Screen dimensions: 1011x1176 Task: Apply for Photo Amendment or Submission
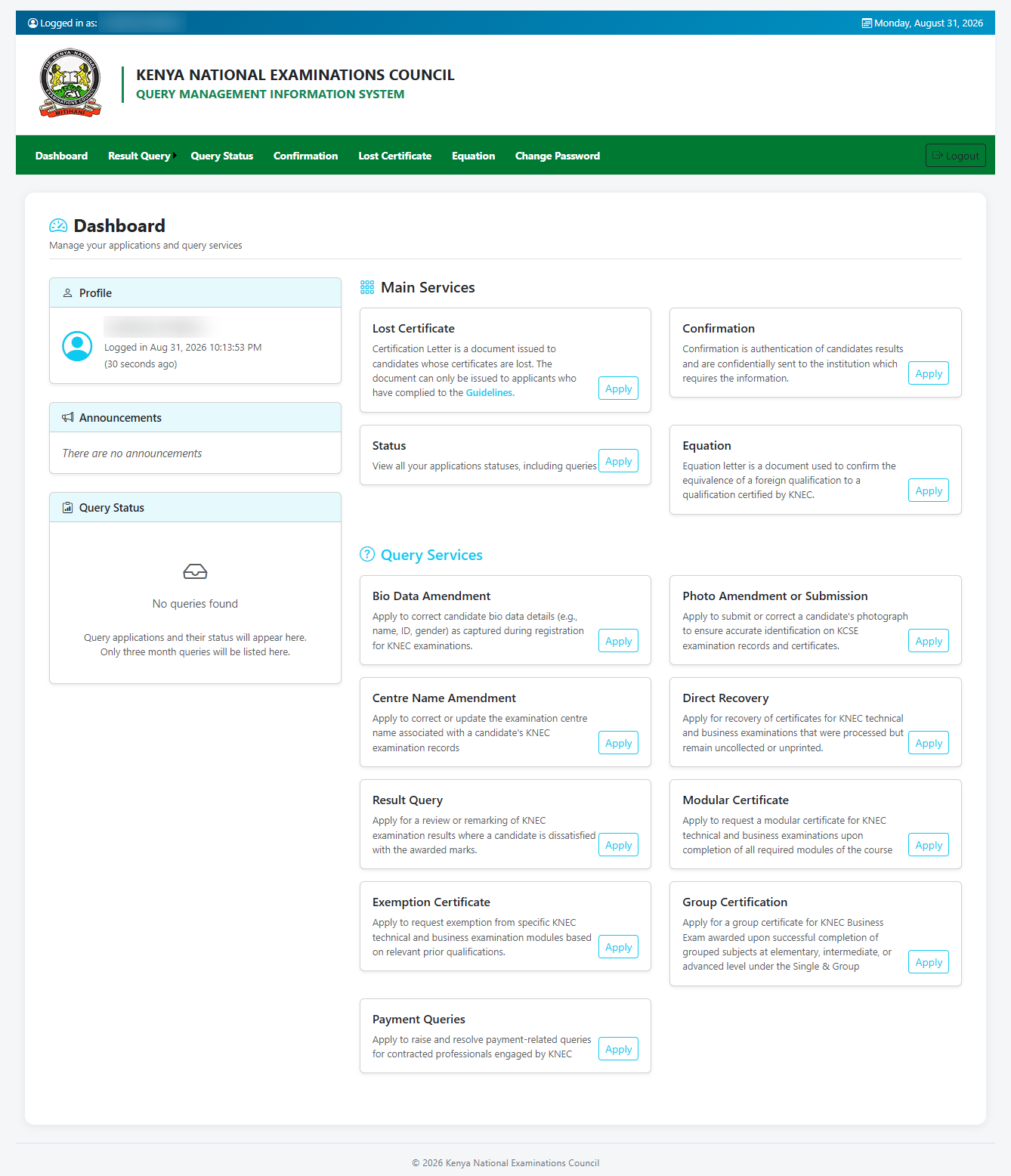[929, 641]
